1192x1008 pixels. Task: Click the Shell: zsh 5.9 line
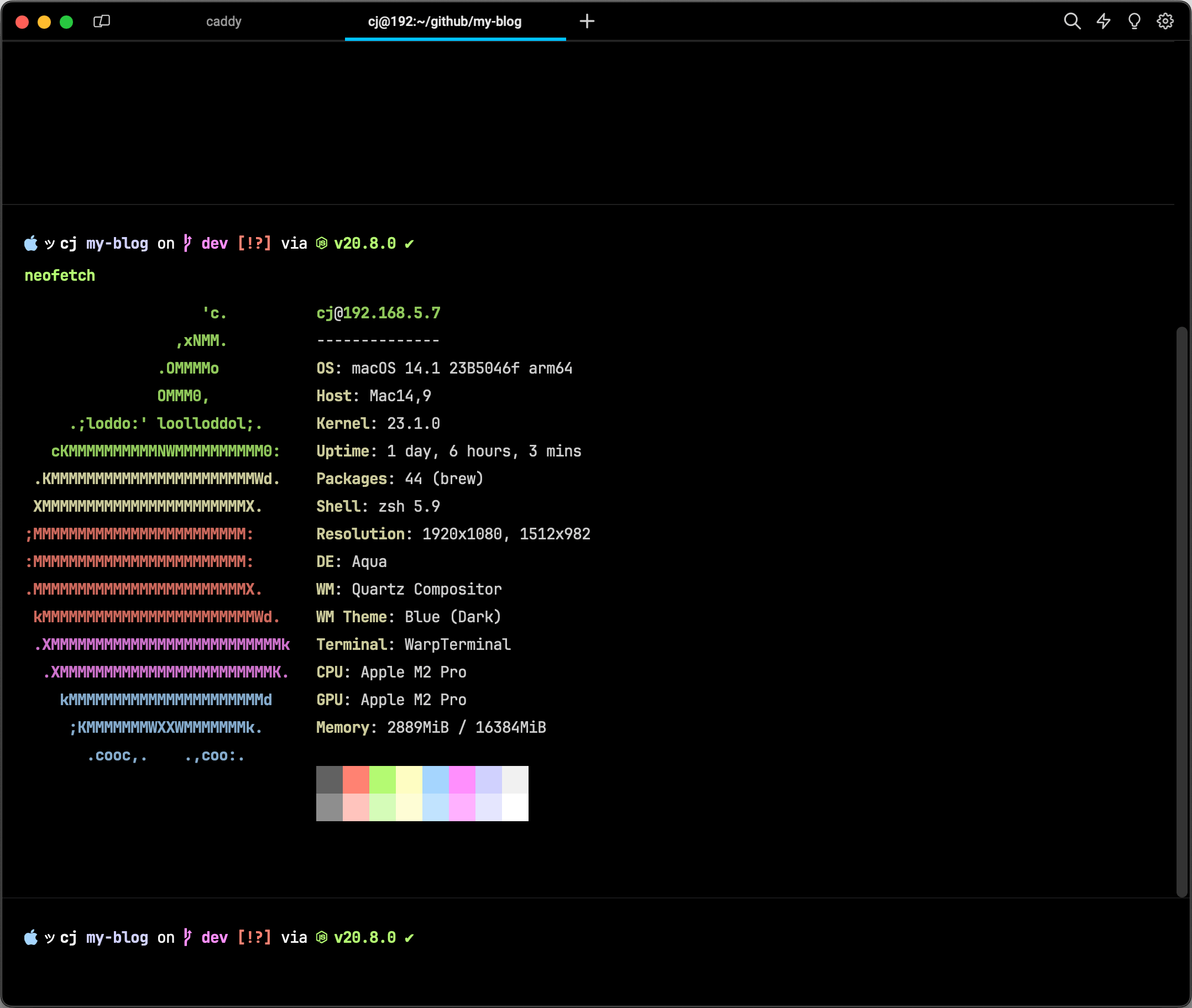(x=378, y=506)
